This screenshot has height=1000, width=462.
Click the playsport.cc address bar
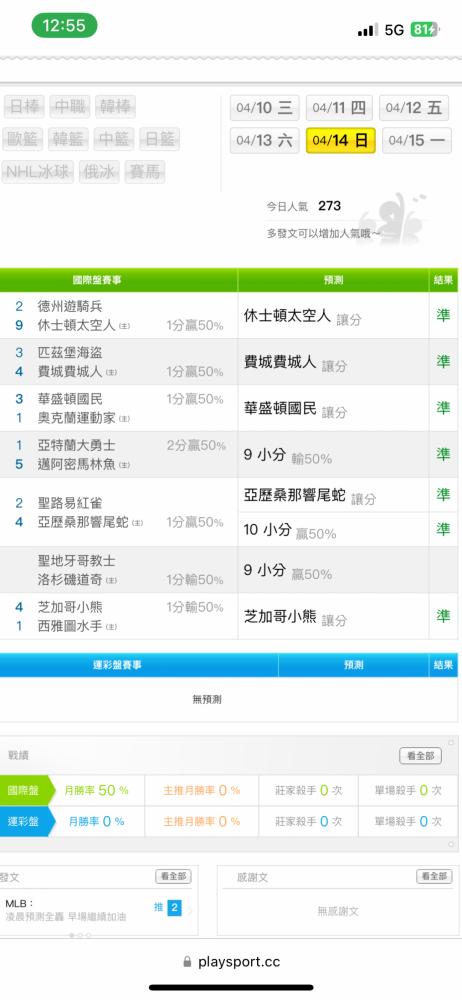231,962
